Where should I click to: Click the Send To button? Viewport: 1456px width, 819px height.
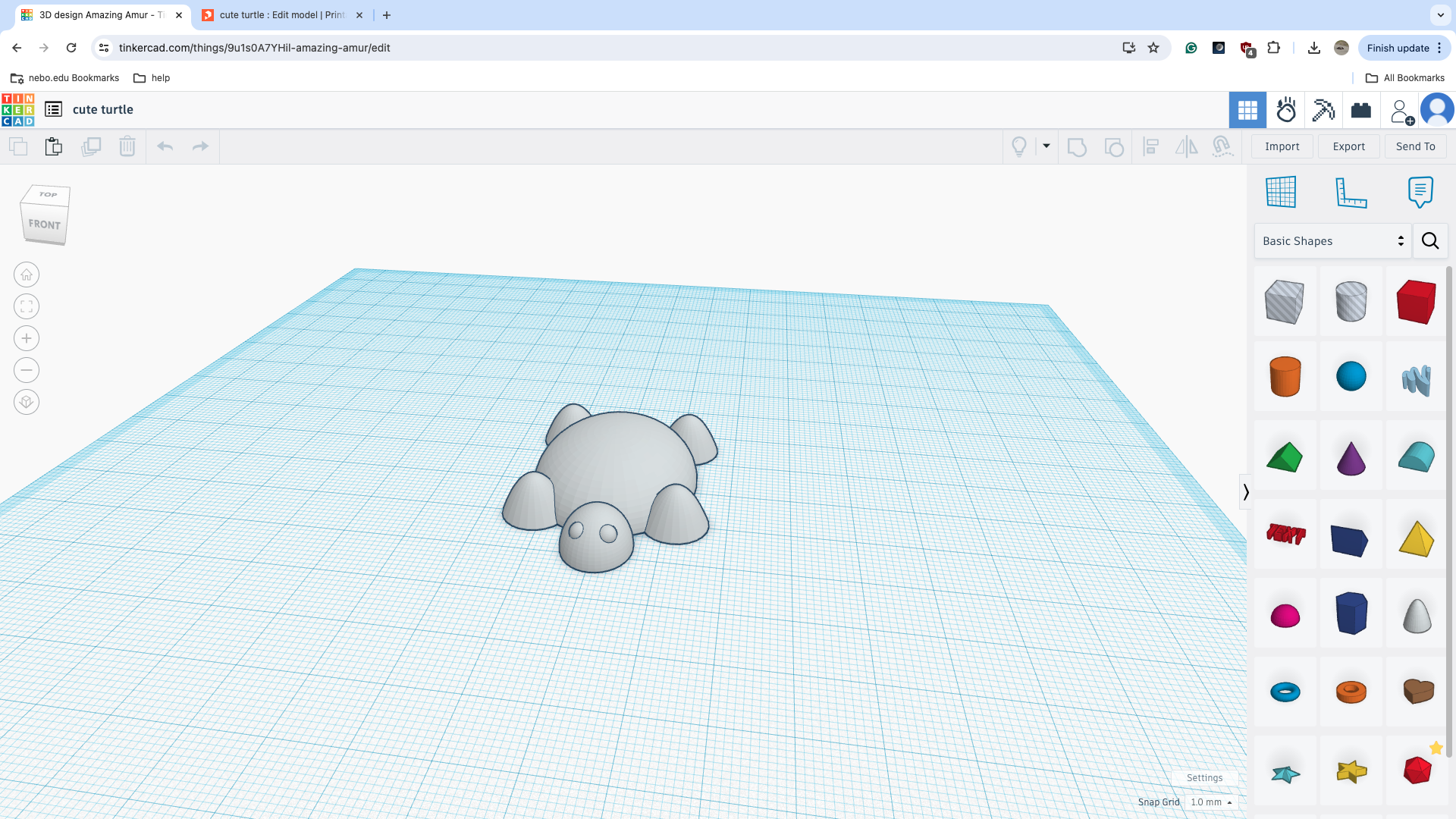pyautogui.click(x=1416, y=146)
